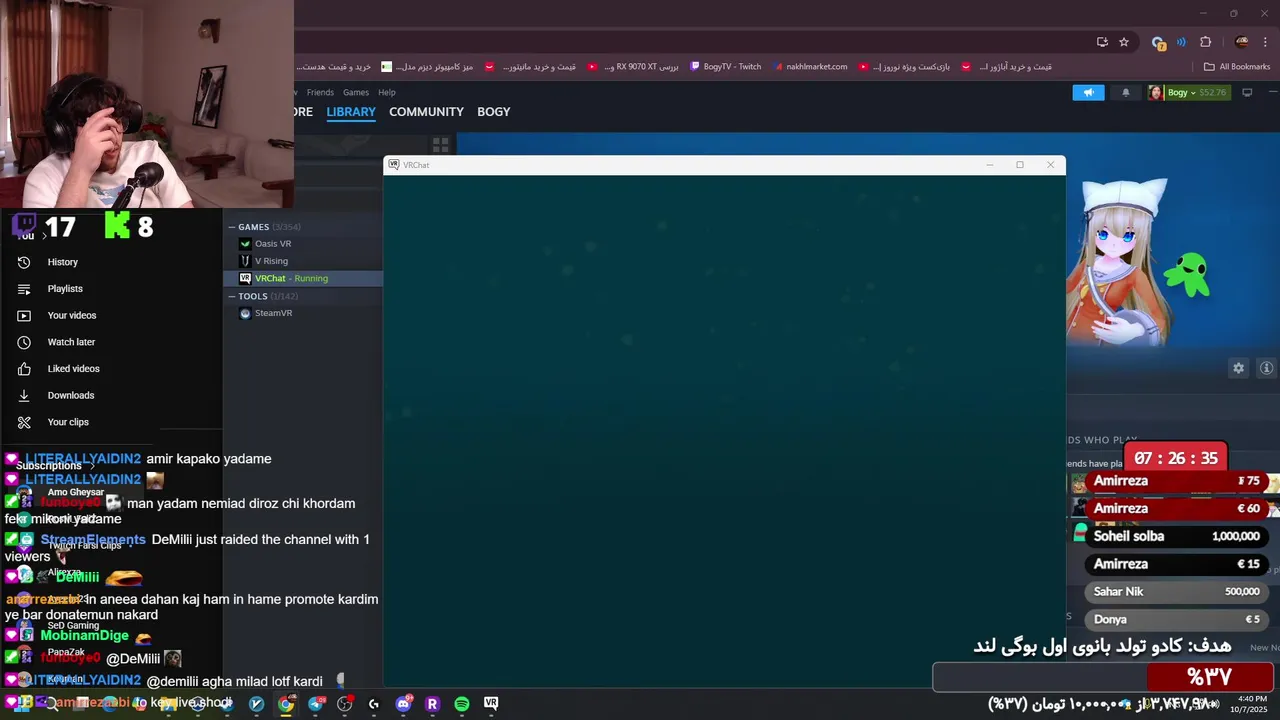Viewport: 1280px width, 720px height.
Task: Open the BogyTV - Twitch bookmark
Action: [725, 67]
